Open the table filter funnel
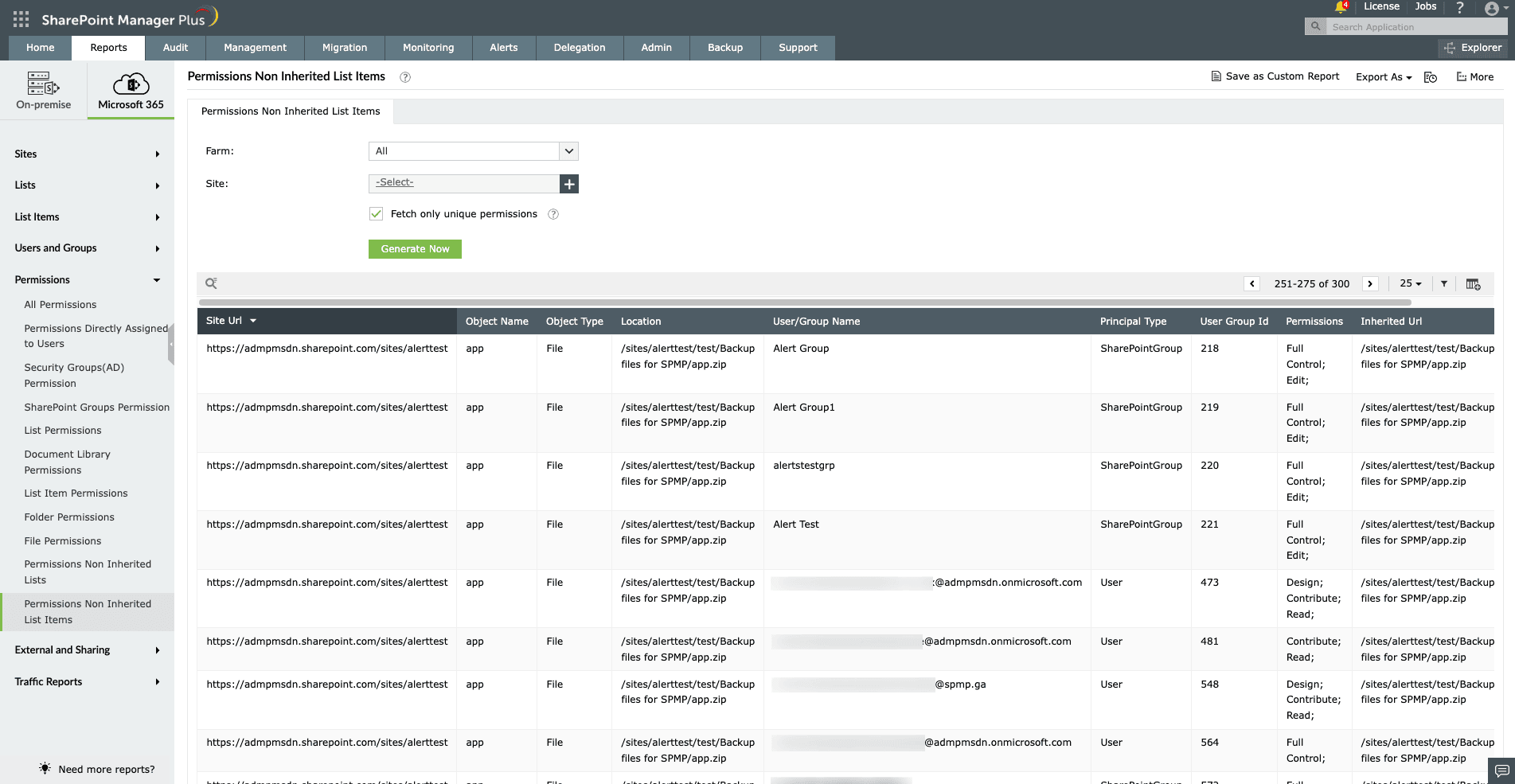This screenshot has height=784, width=1515. pos(1444,283)
